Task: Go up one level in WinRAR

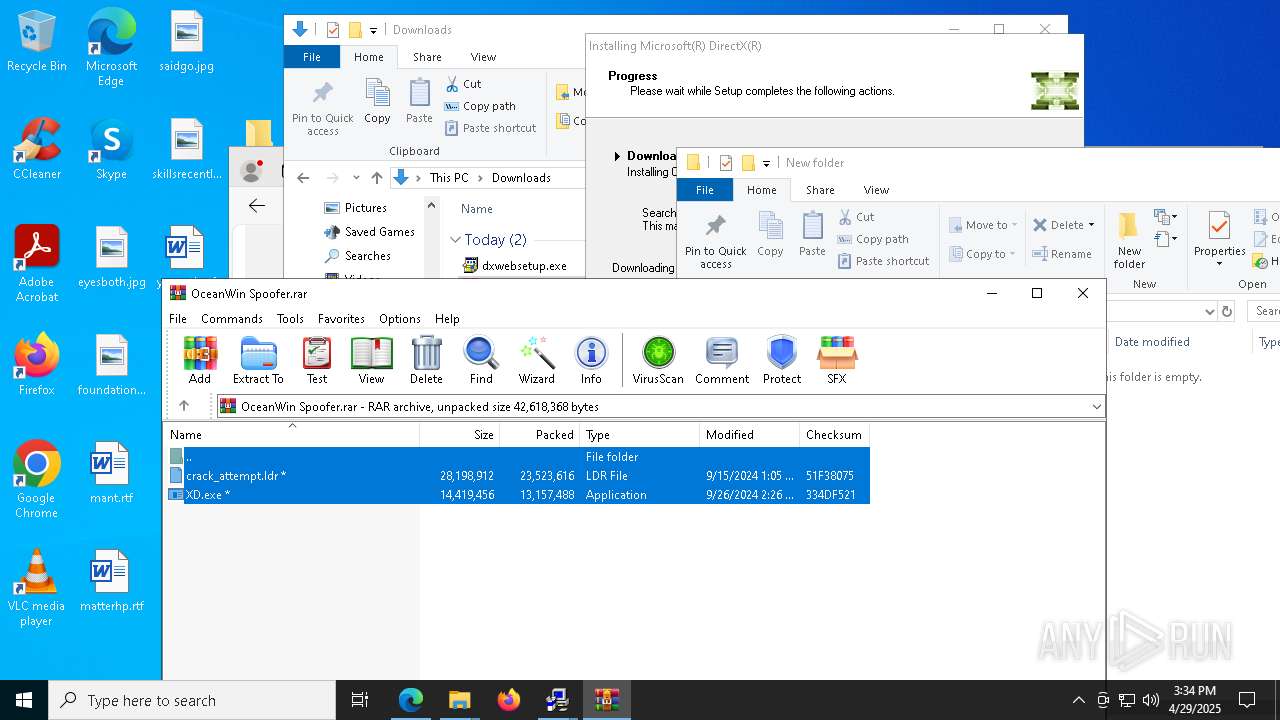Action: coord(184,406)
